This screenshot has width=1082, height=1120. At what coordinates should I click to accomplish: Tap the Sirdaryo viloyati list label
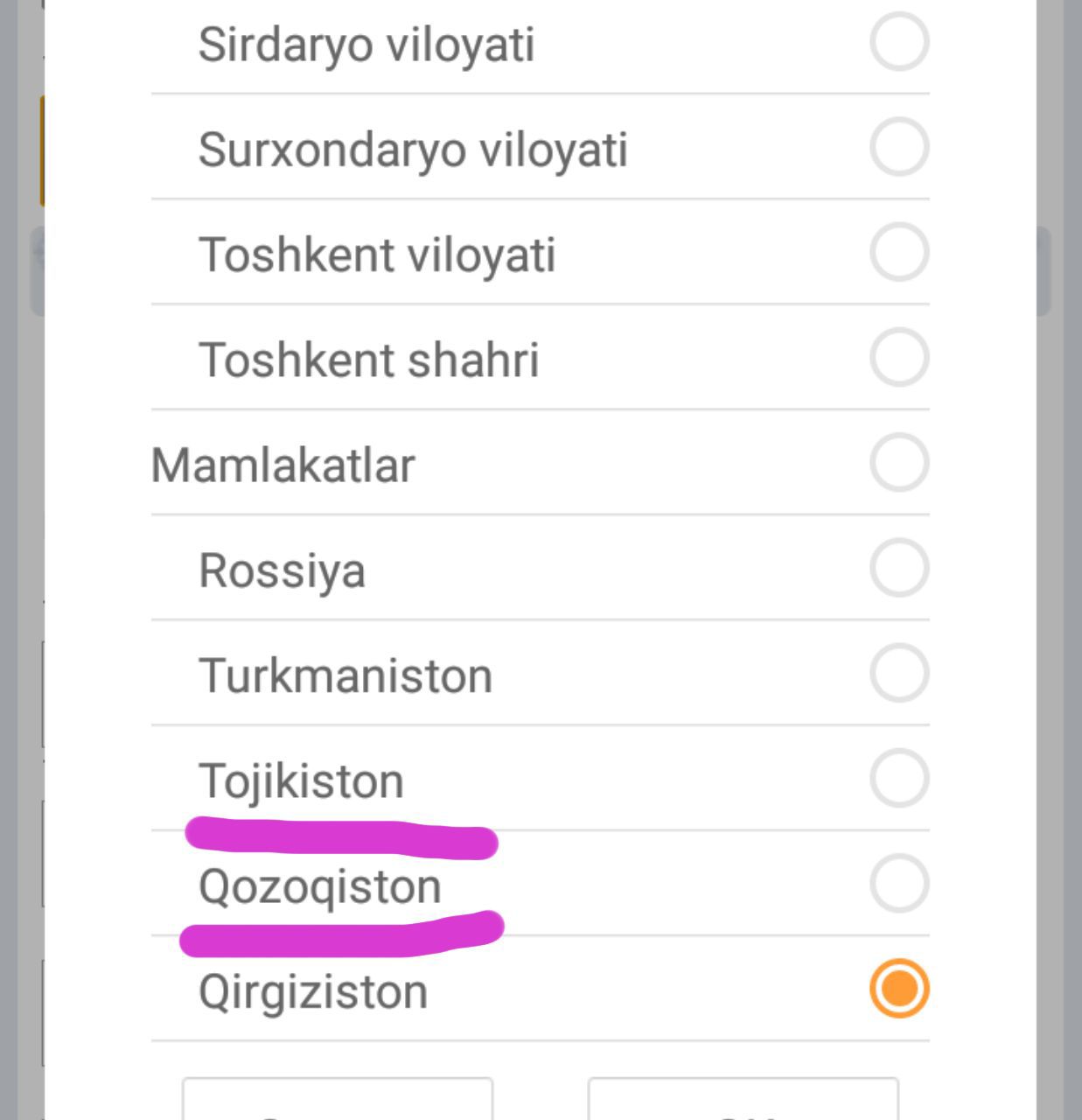366,45
